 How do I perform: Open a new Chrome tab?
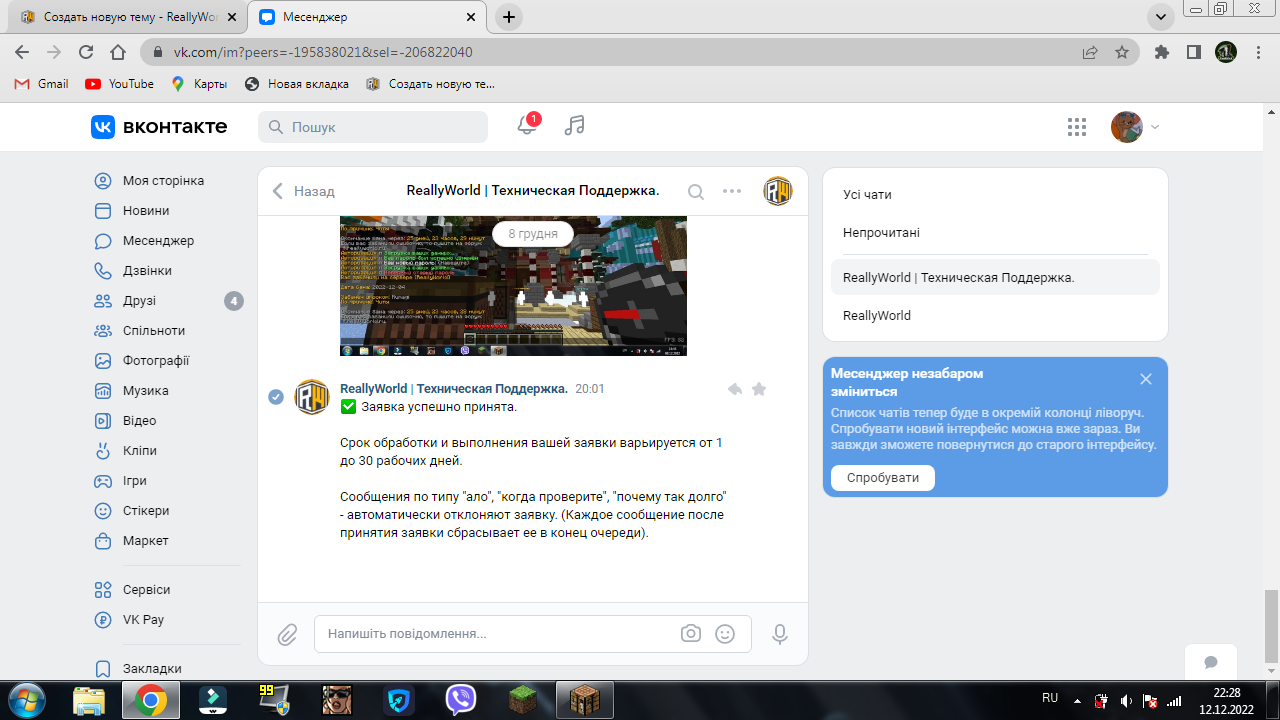509,17
